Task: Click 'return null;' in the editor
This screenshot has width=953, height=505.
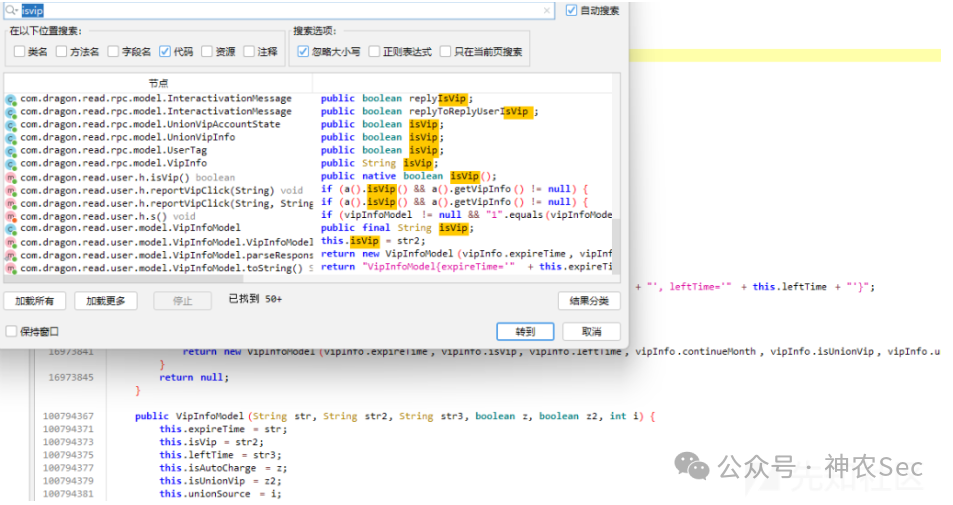Action: (194, 377)
